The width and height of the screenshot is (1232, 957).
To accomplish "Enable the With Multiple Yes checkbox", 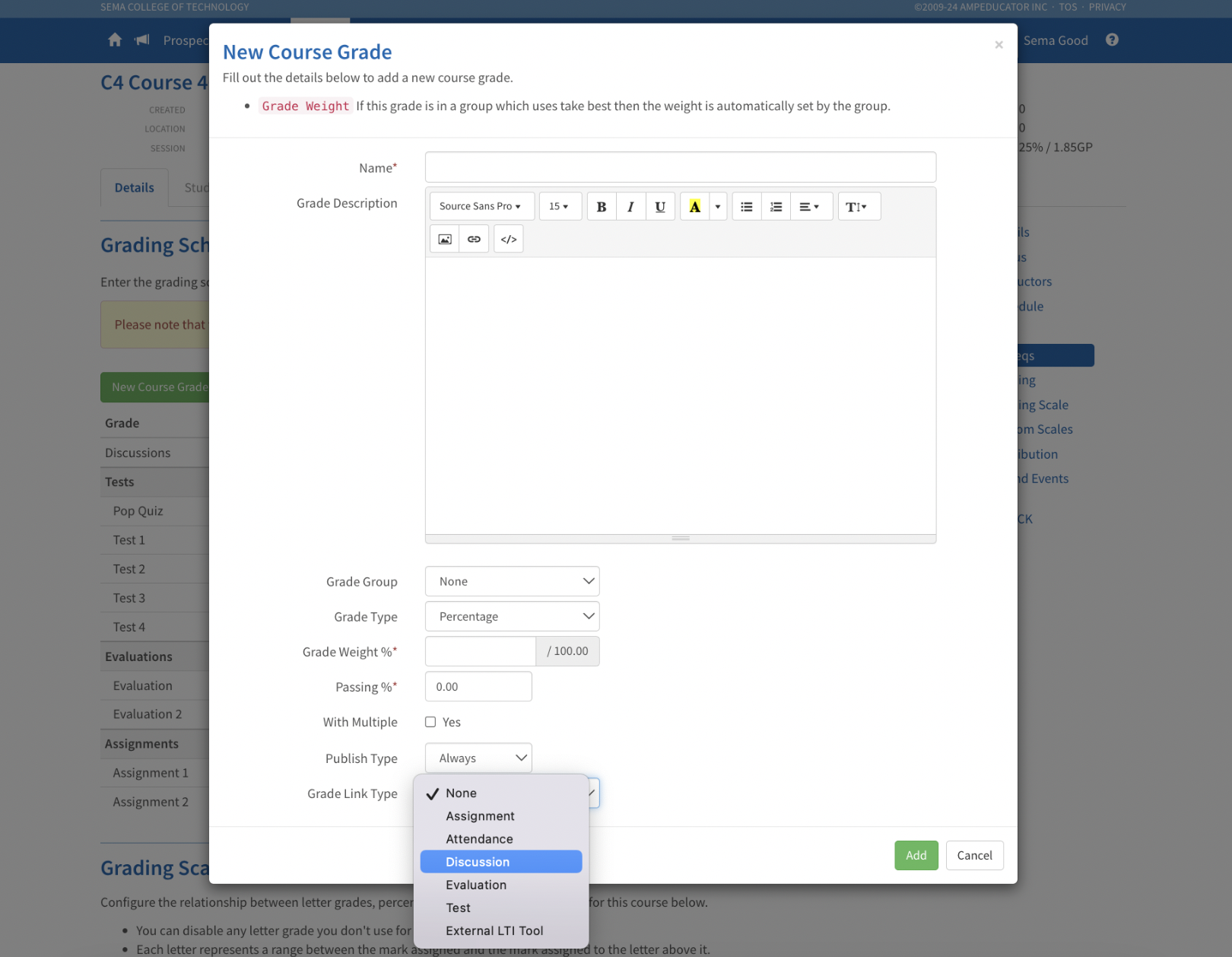I will point(430,722).
